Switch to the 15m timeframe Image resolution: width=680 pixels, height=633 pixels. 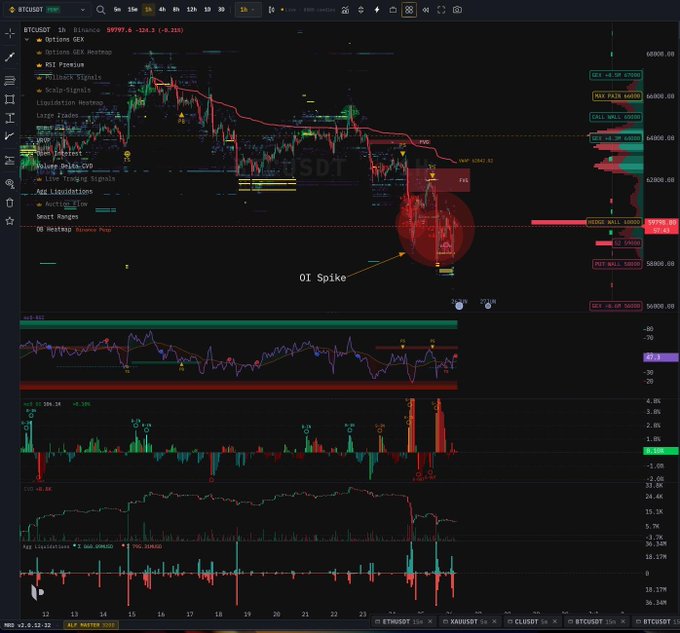point(132,10)
